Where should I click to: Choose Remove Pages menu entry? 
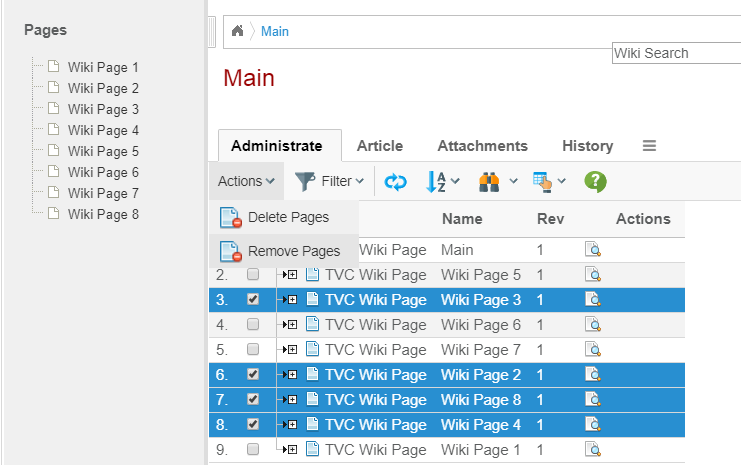tap(293, 251)
